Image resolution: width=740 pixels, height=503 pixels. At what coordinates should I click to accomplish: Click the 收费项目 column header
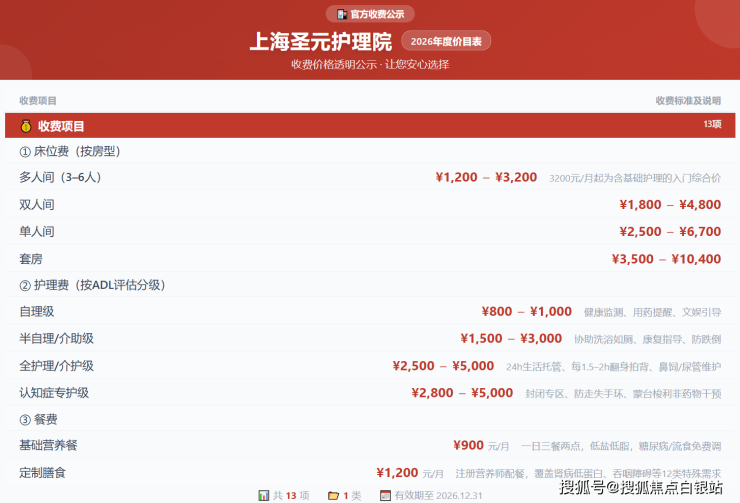[38, 101]
